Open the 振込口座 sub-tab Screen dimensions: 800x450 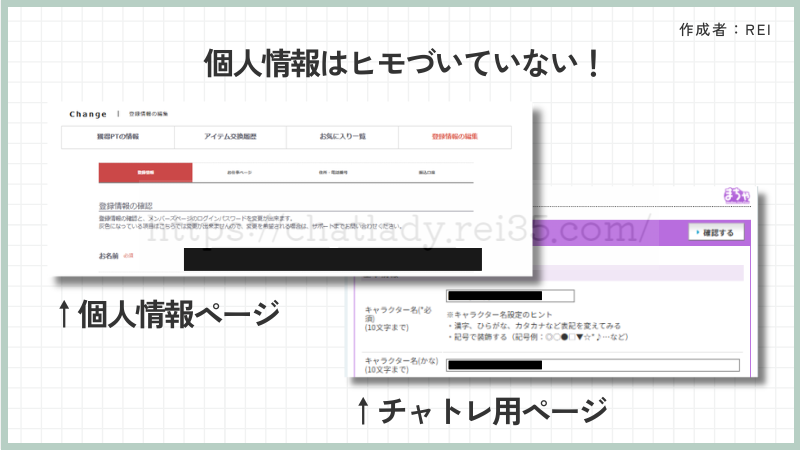click(x=427, y=172)
